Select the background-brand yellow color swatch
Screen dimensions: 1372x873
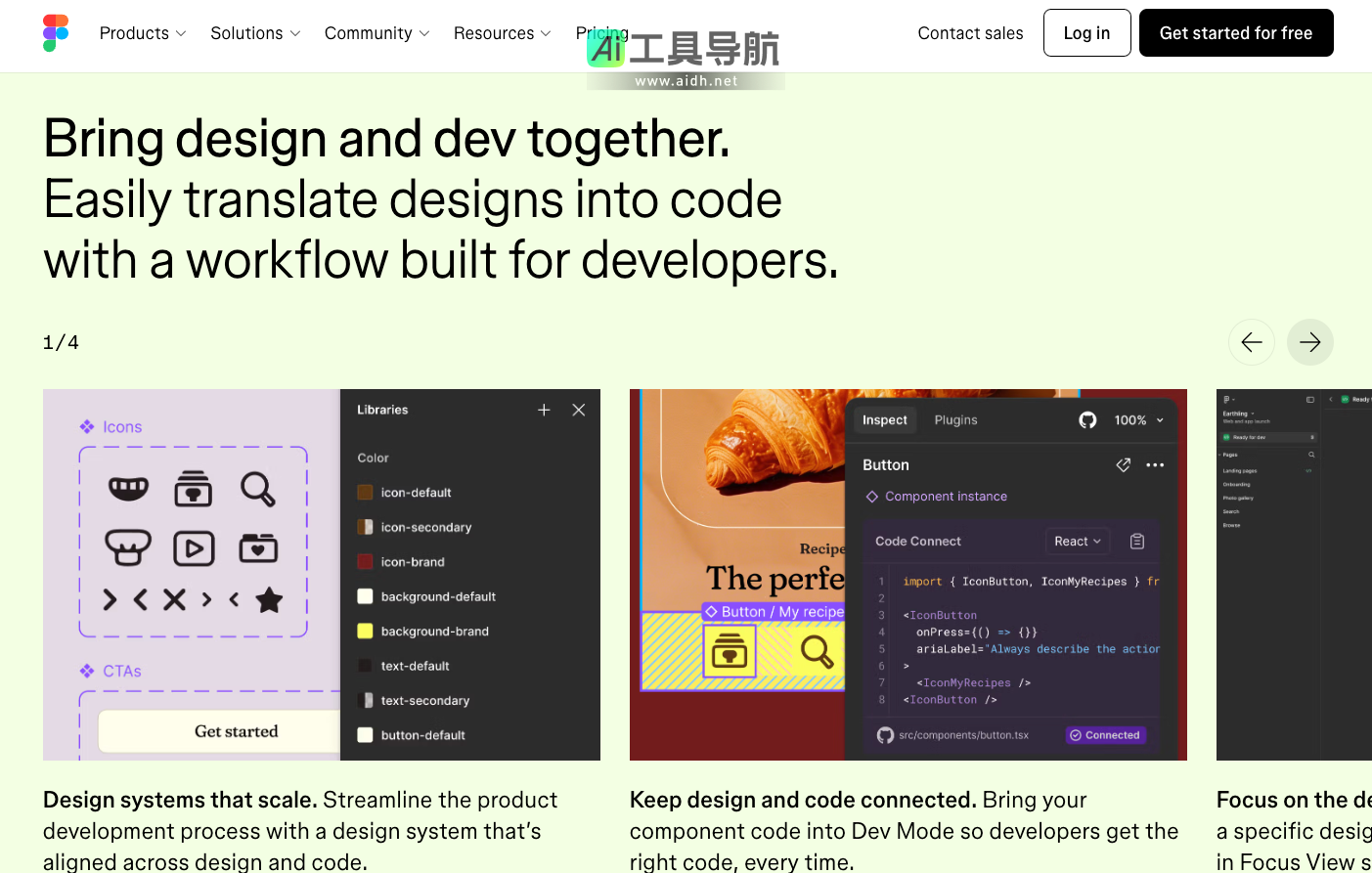tap(366, 632)
